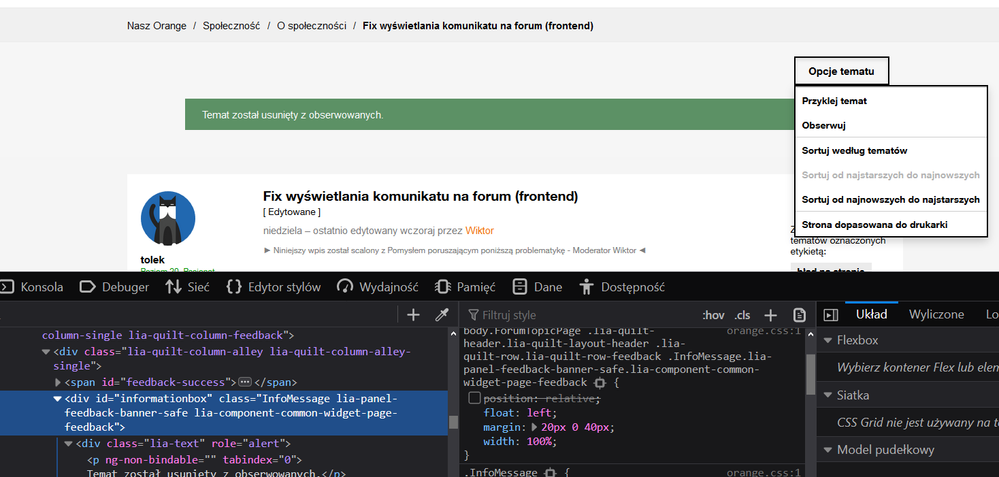Choose Sortuj od najnowszych do najstarszych
Screen dimensions: 999x477
(x=890, y=199)
